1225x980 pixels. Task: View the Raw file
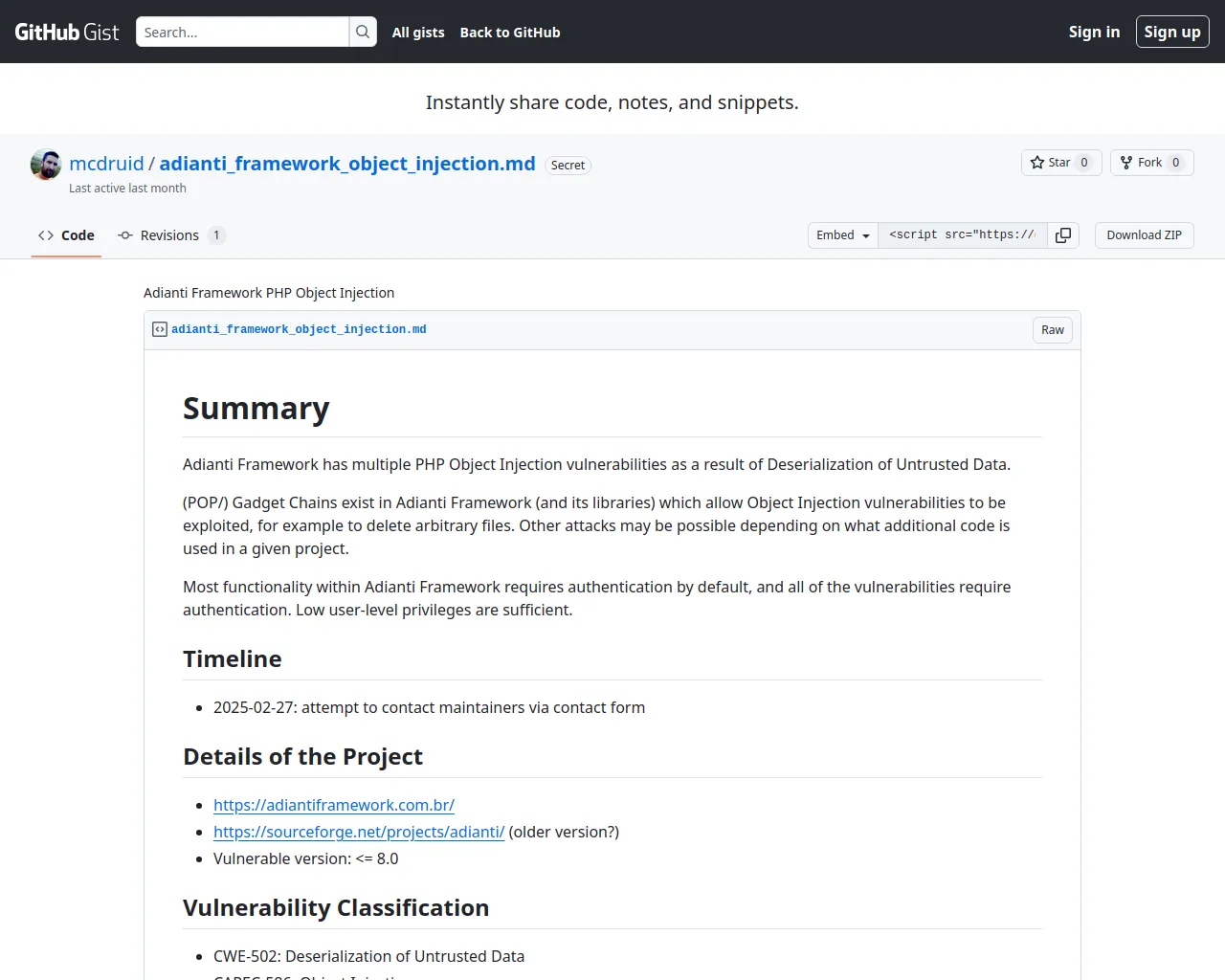point(1053,330)
